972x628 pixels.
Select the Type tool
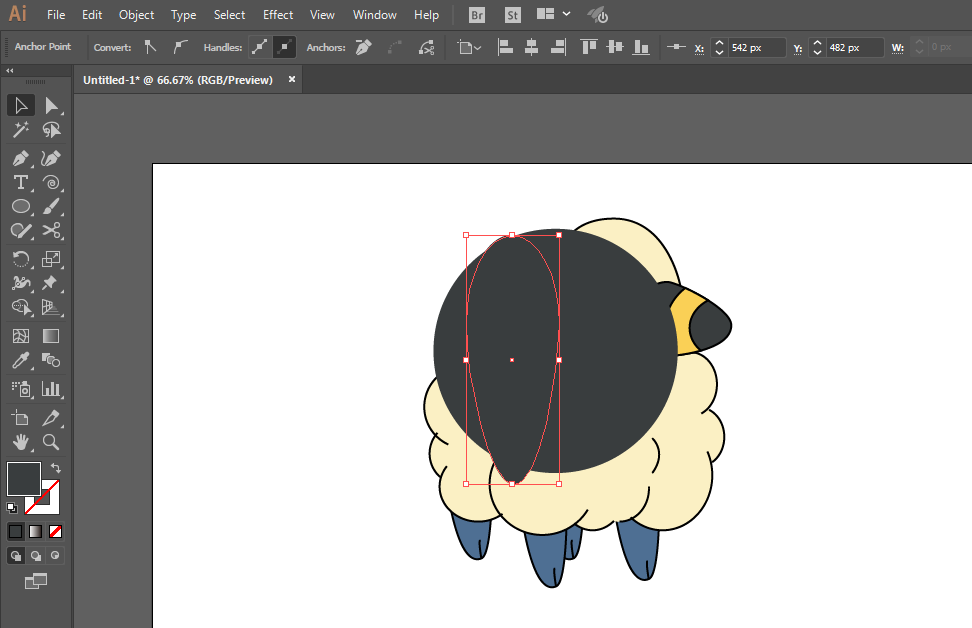20,182
